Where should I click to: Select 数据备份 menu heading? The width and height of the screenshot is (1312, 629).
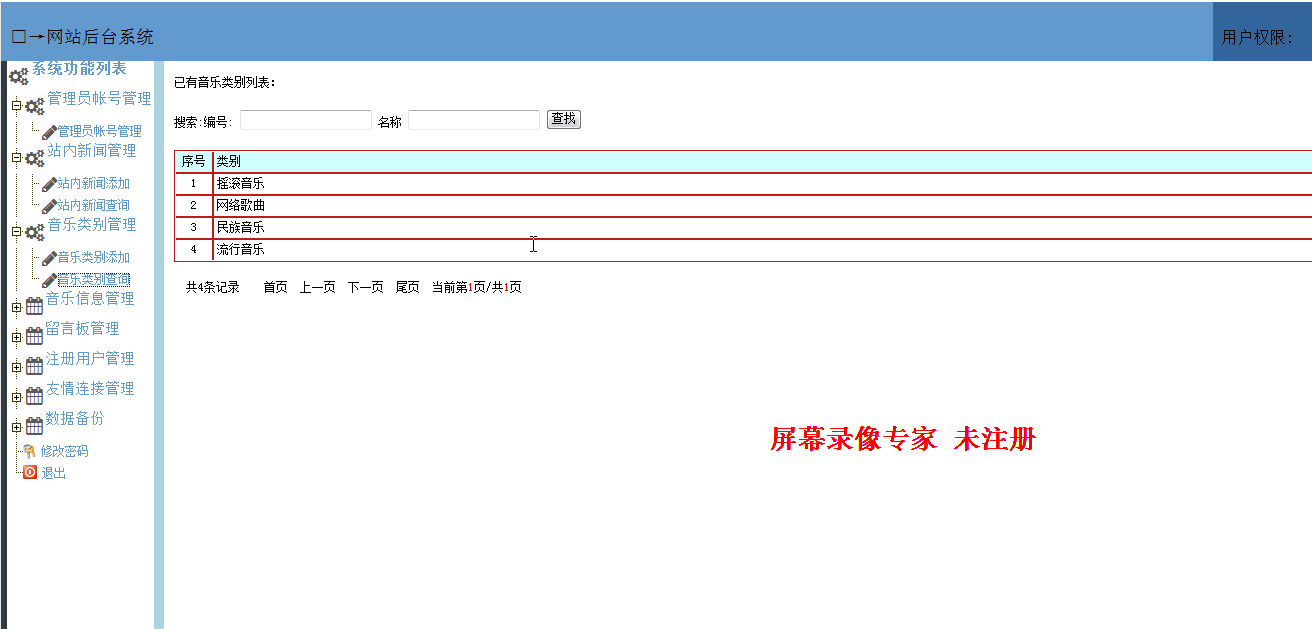pos(75,418)
